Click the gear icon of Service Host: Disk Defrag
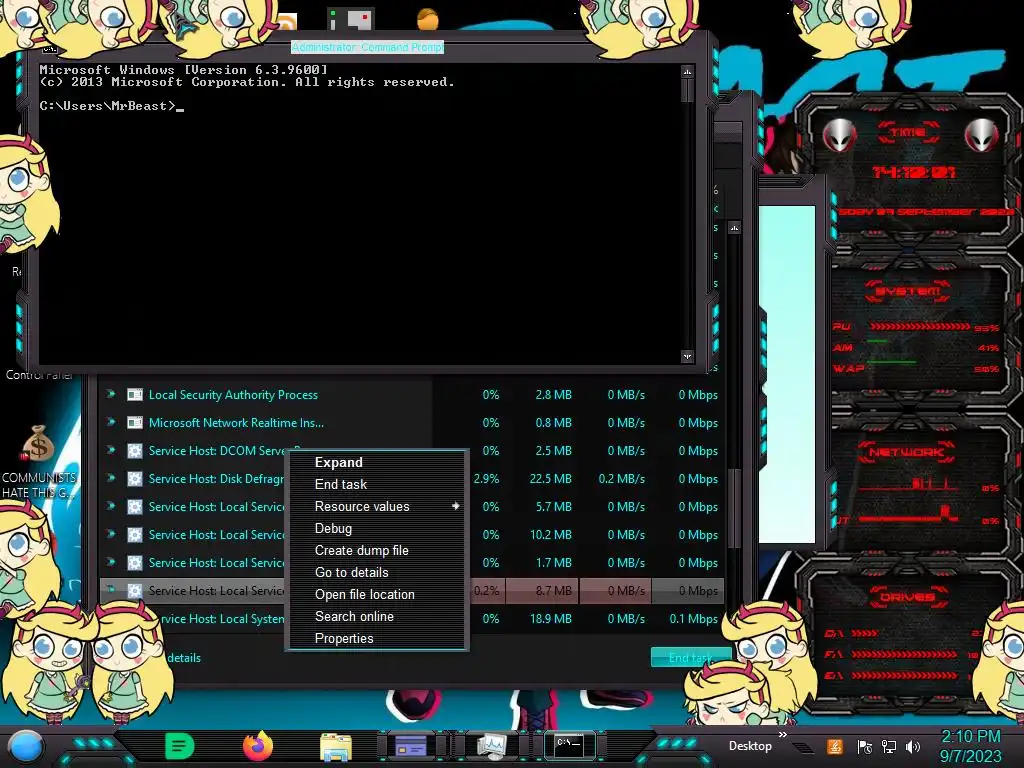Screen dimensions: 1024x768 pos(135,479)
